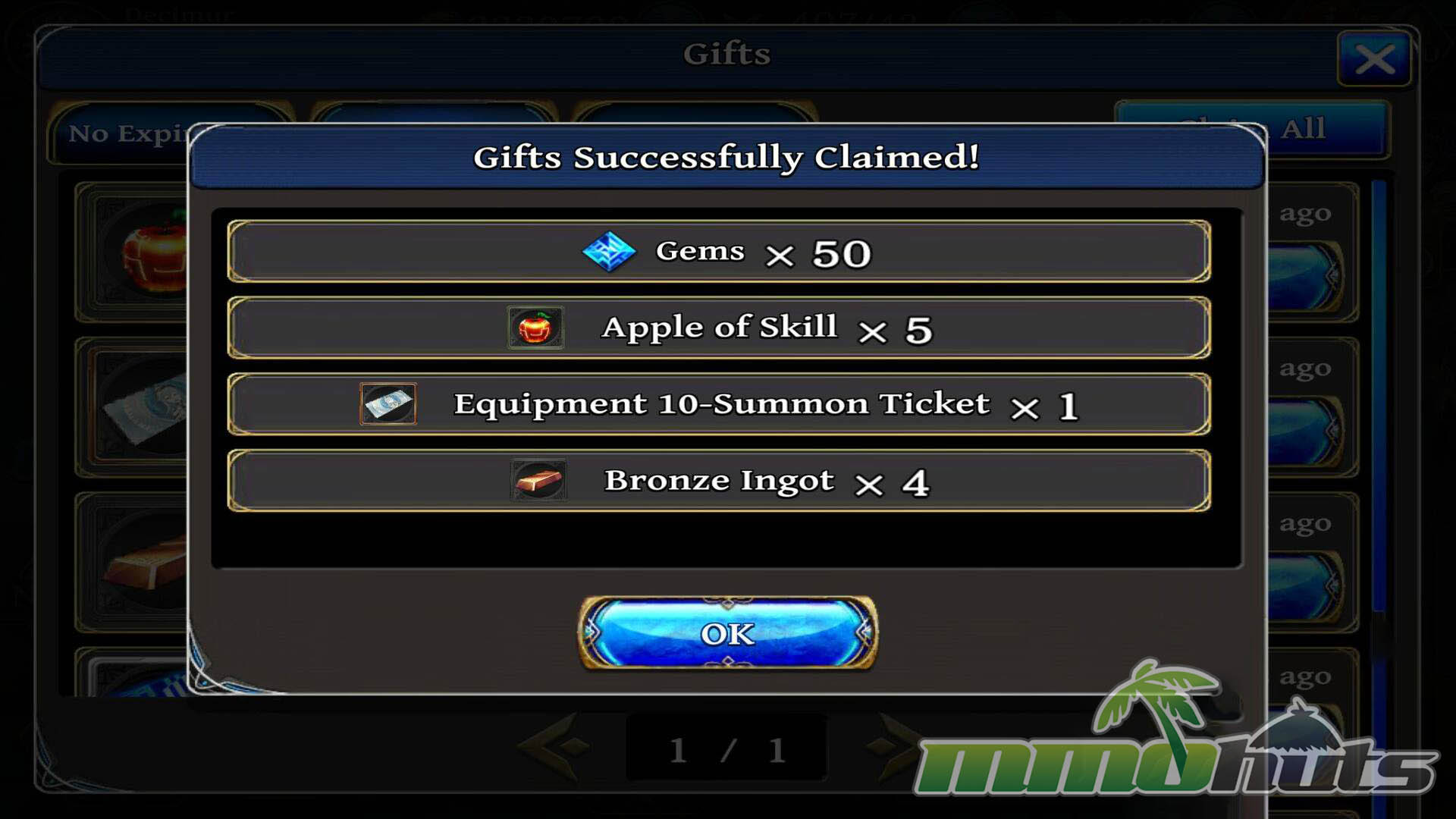Click the Gifts Successfully Claimed title bar

pos(726,157)
